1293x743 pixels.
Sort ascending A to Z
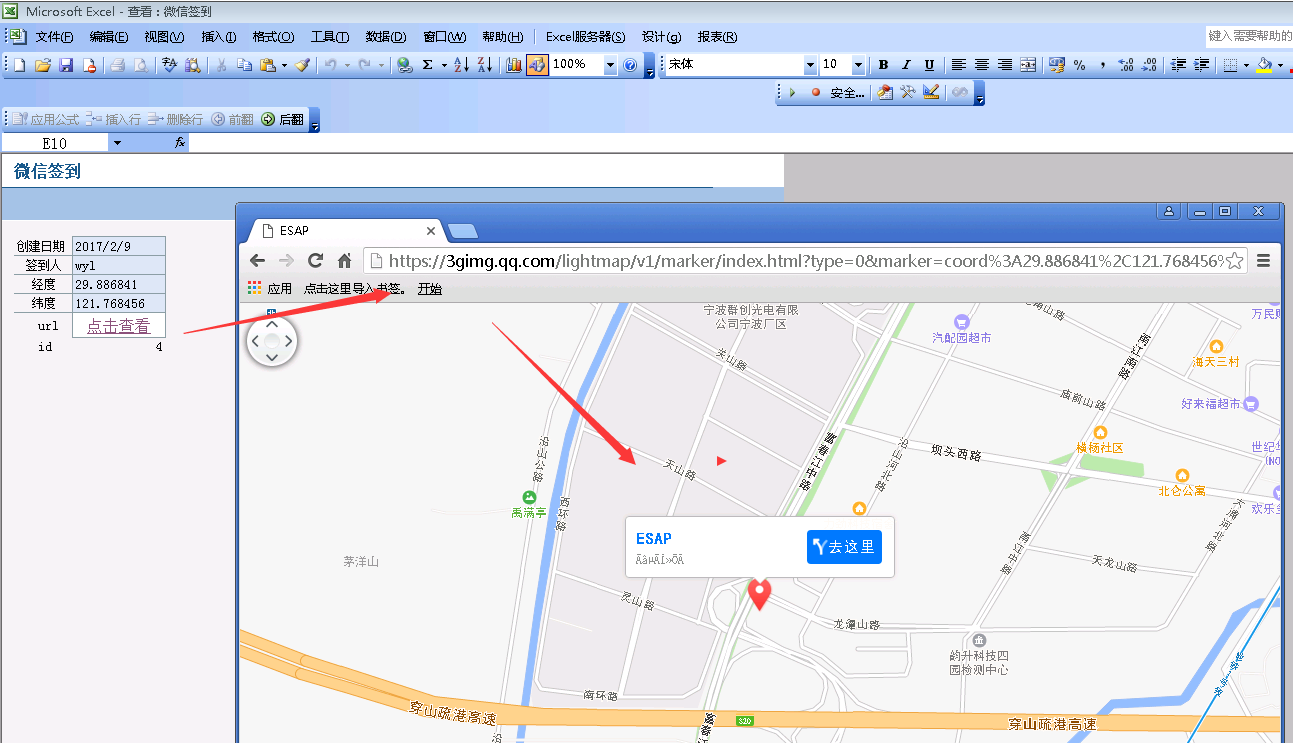coord(461,65)
